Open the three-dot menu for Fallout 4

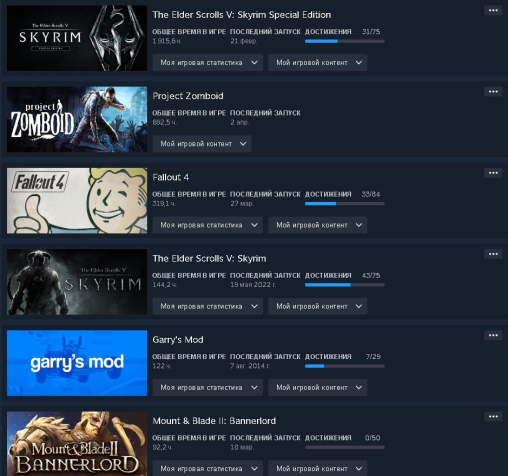[493, 173]
